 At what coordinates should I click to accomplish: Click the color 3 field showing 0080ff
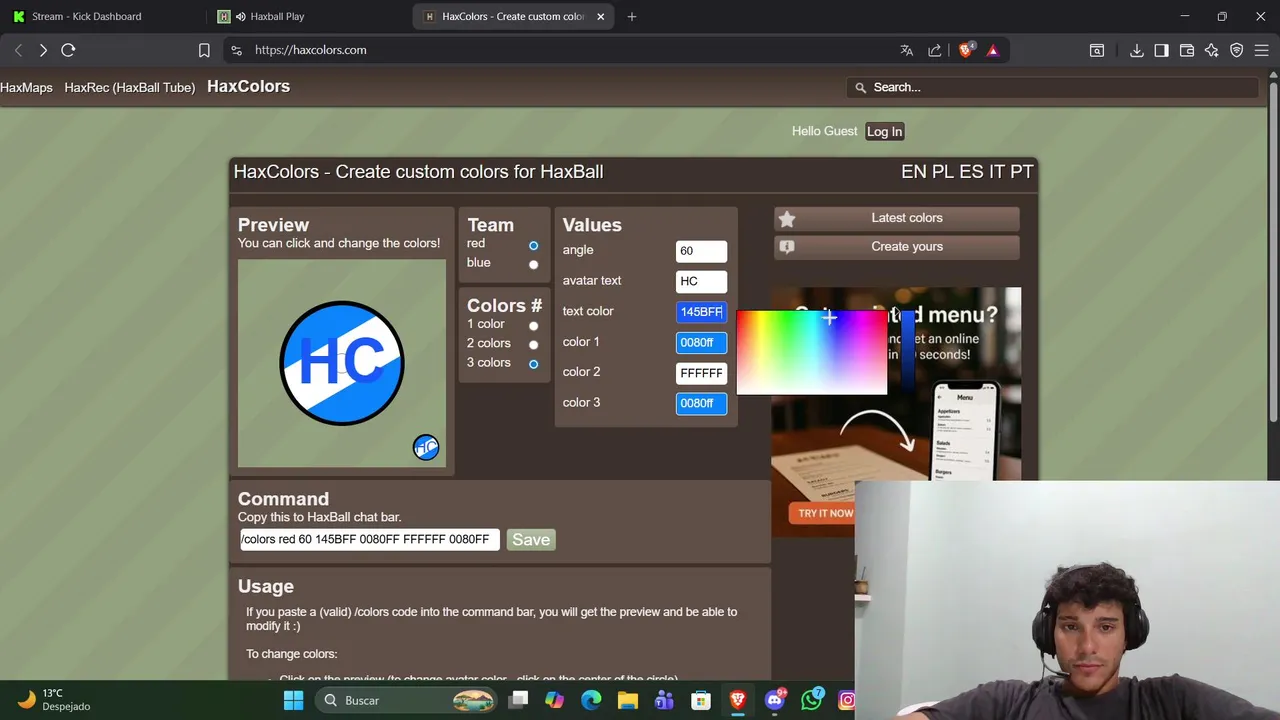tap(701, 404)
